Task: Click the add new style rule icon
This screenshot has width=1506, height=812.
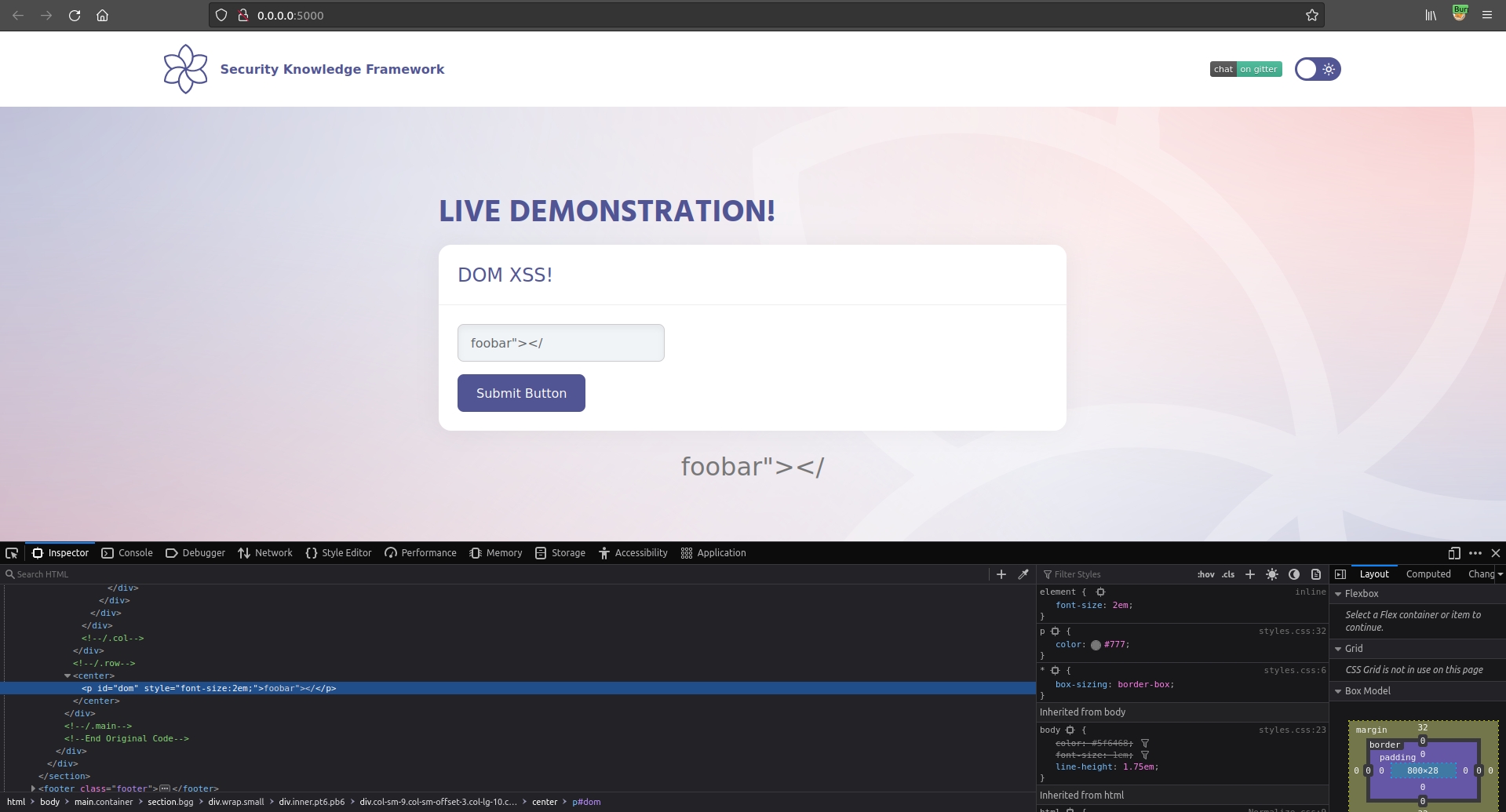Action: pos(1250,574)
